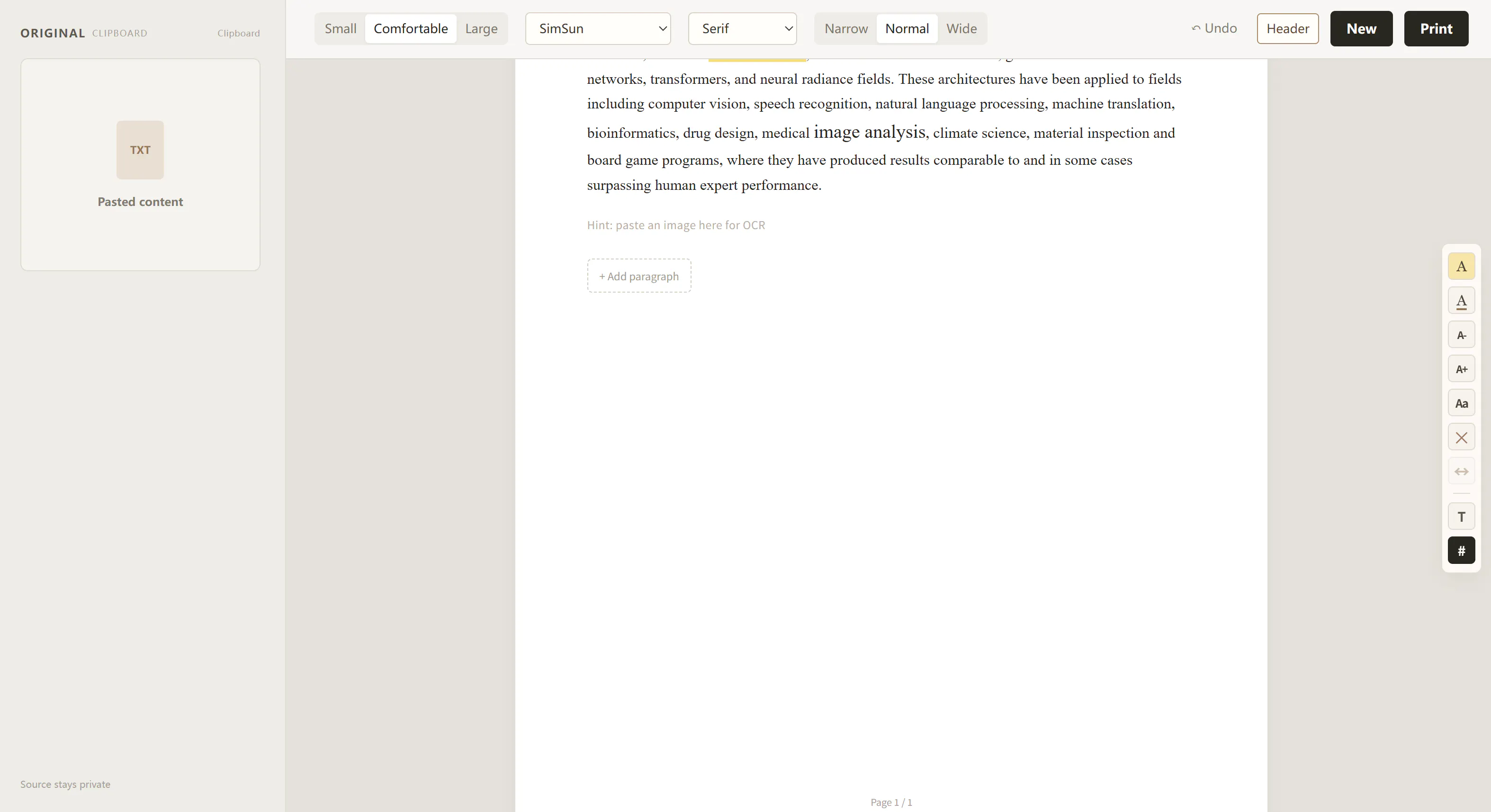Image resolution: width=1491 pixels, height=812 pixels.
Task: Select Large text size
Action: tap(481, 28)
